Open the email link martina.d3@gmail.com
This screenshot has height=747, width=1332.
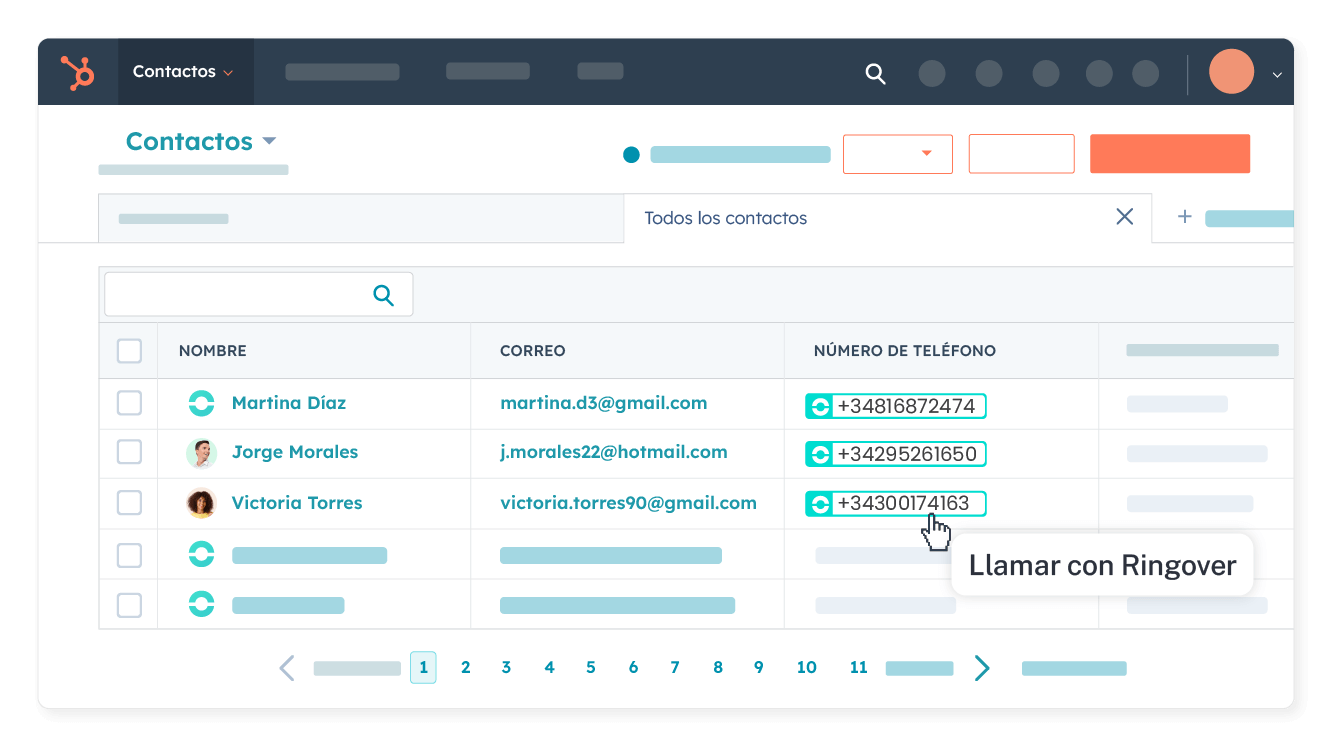[603, 402]
